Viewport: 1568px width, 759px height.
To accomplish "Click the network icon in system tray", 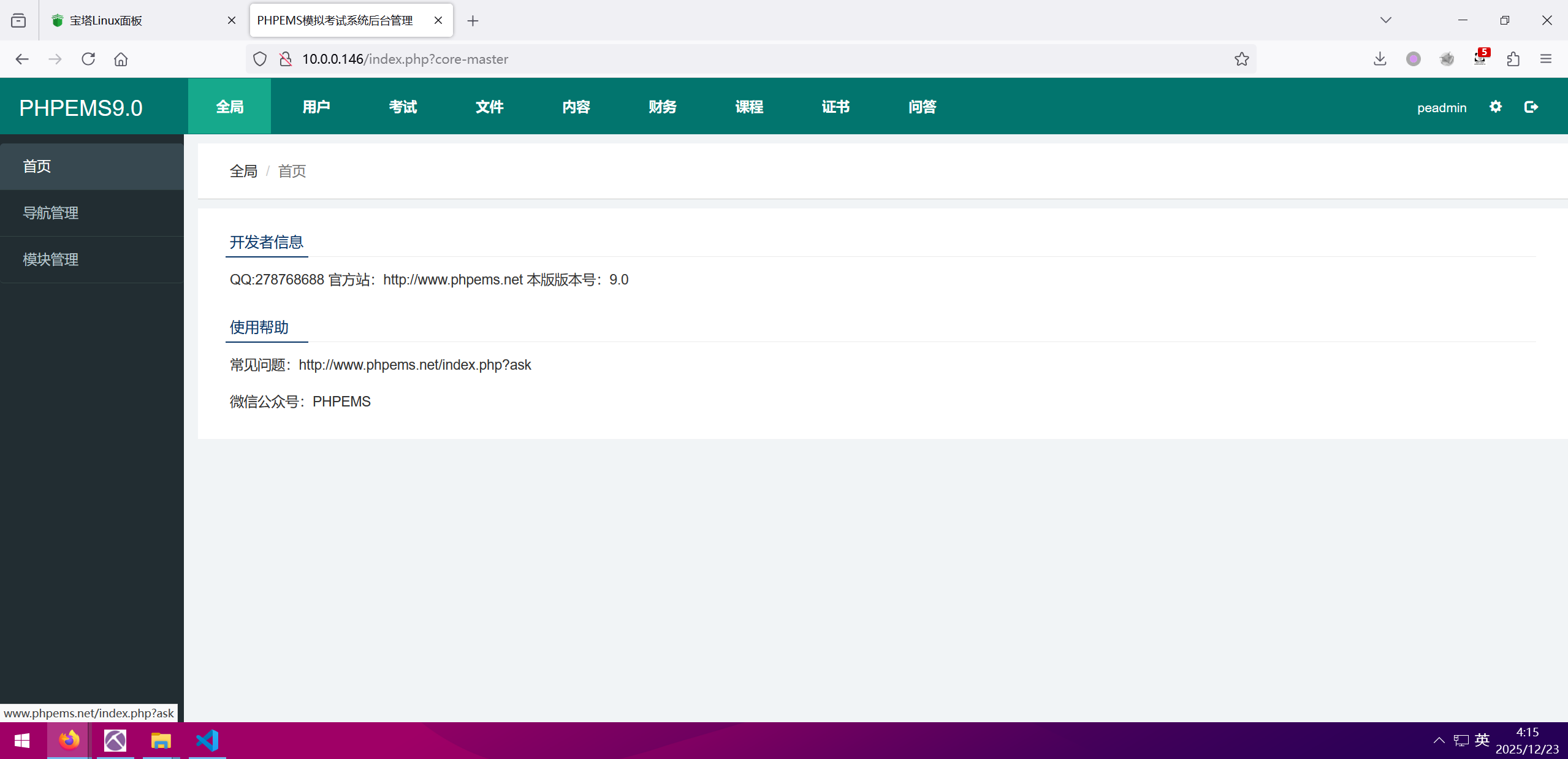I will pyautogui.click(x=1461, y=741).
